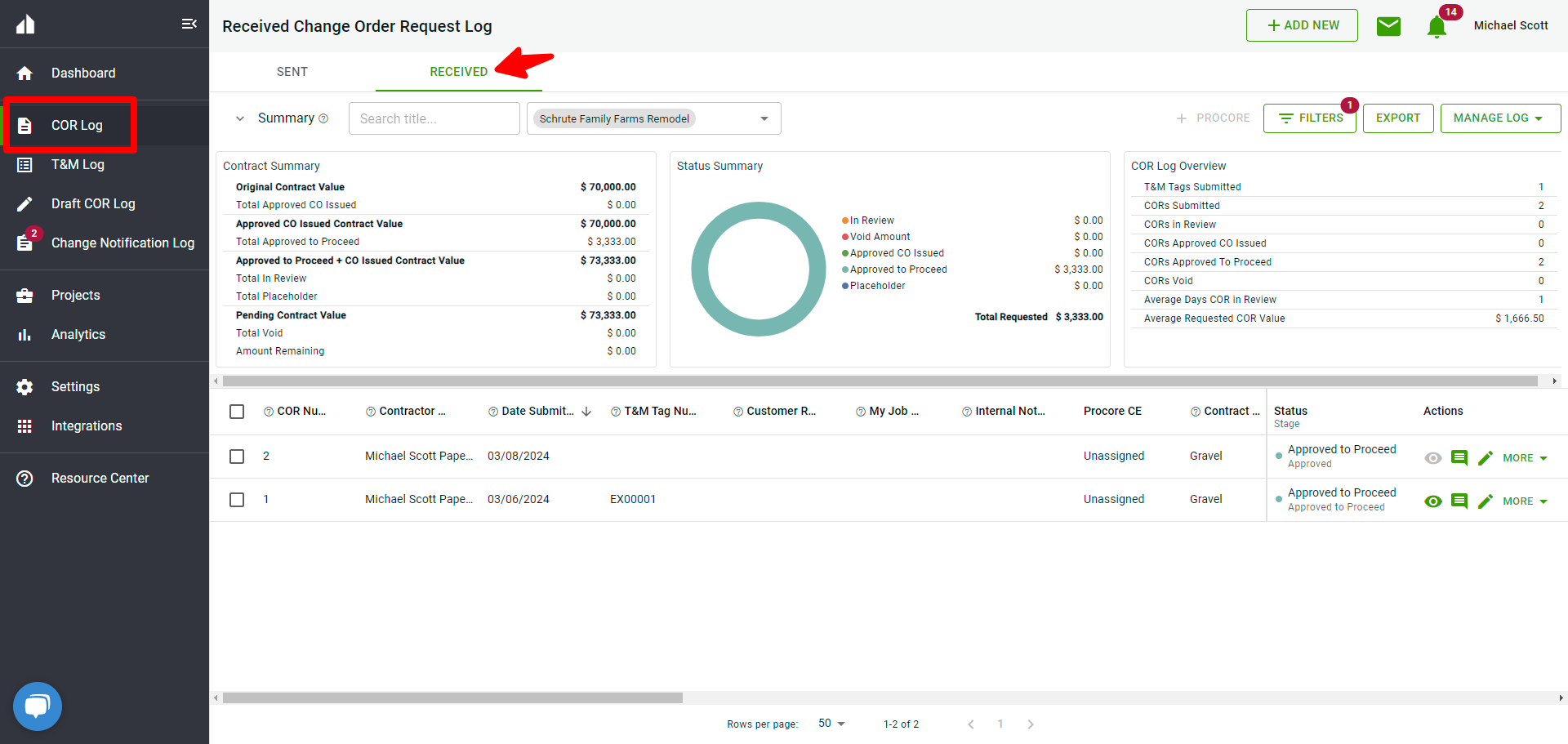1568x744 pixels.
Task: Click the summary panel horizontal scrollbar
Action: pyautogui.click(x=880, y=381)
